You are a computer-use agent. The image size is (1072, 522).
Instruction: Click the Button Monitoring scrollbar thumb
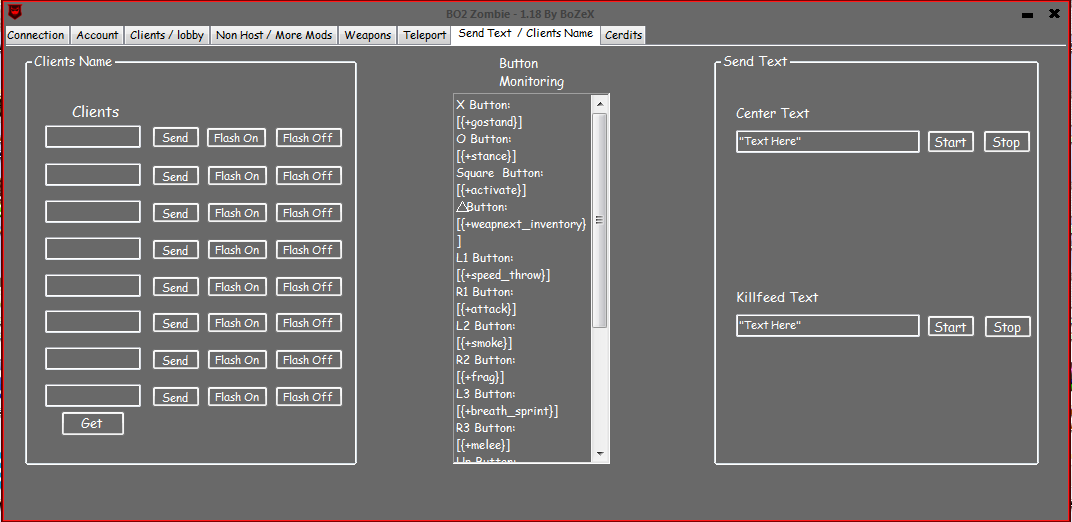click(600, 220)
